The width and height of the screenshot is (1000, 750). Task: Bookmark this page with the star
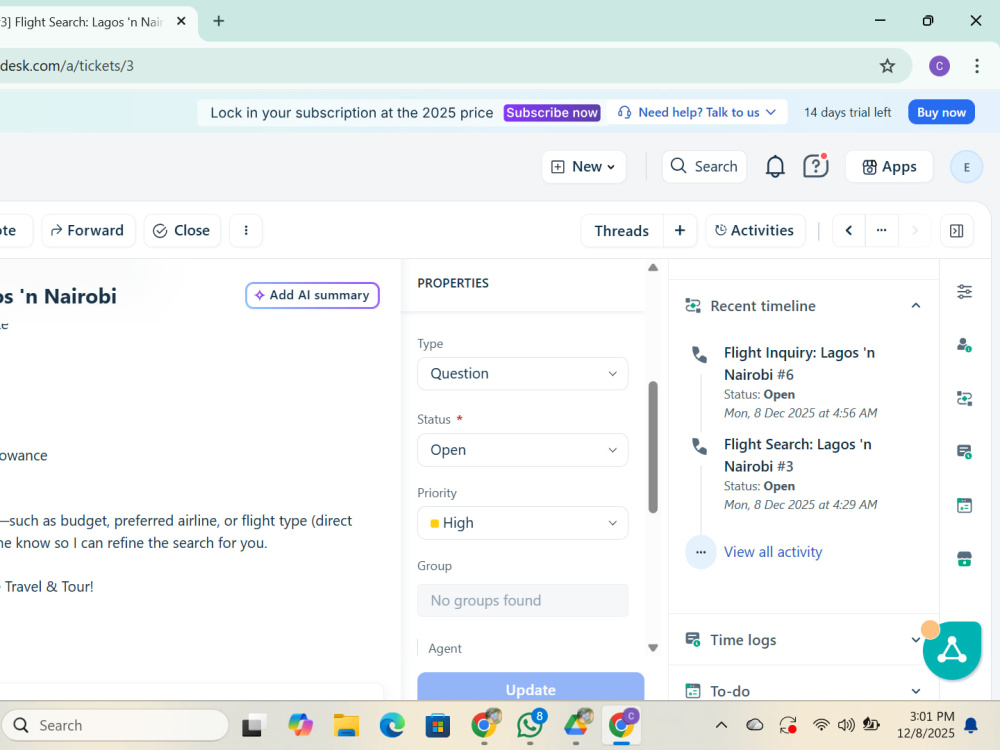click(x=887, y=66)
